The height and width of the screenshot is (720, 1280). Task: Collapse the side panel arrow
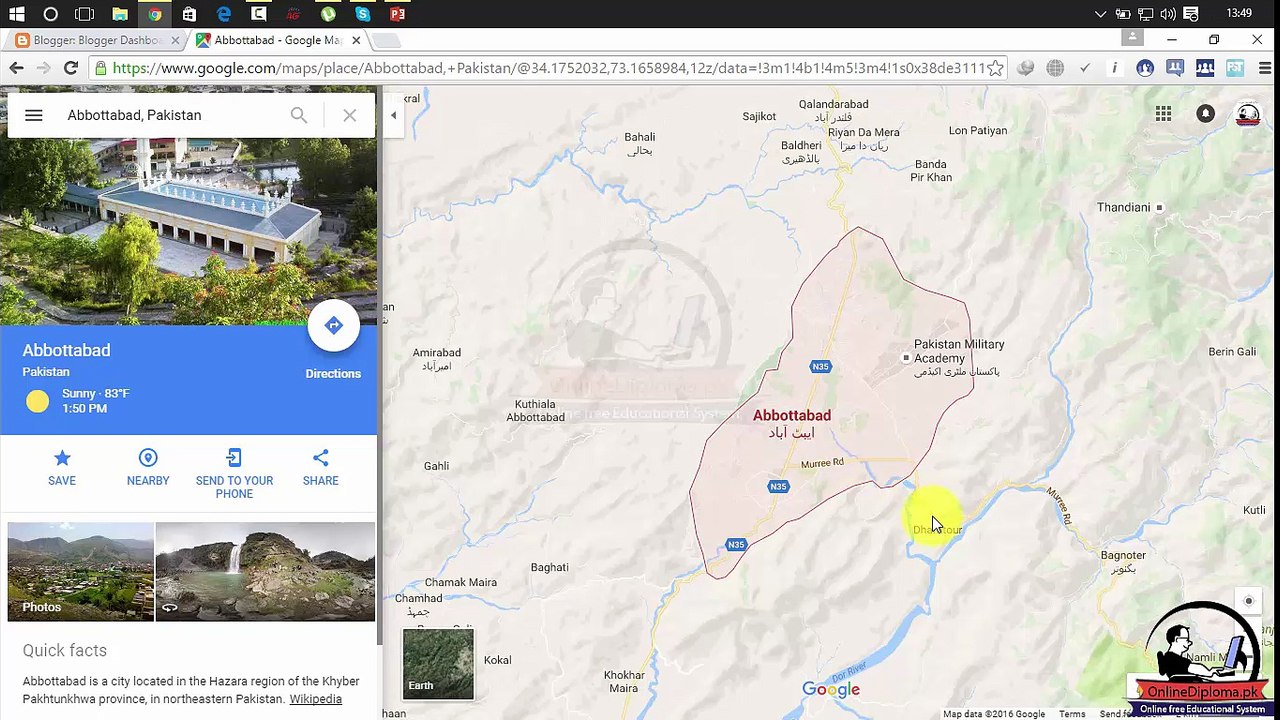(x=393, y=115)
